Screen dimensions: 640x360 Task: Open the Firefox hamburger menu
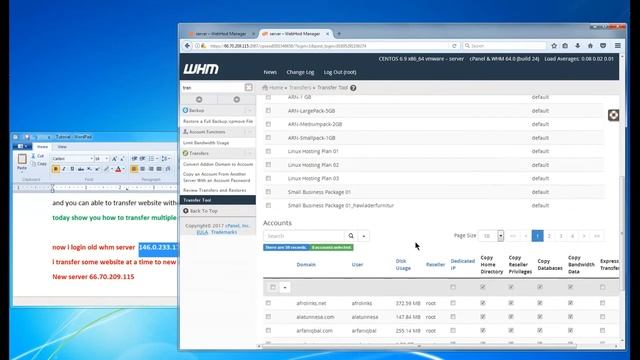coord(618,46)
